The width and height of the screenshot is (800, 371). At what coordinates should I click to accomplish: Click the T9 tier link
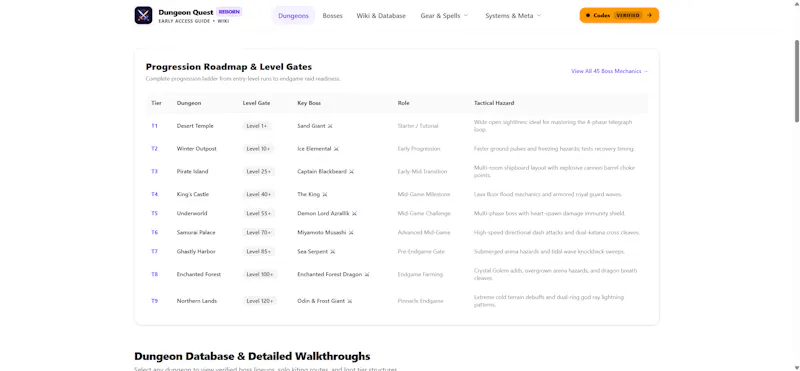click(x=154, y=301)
